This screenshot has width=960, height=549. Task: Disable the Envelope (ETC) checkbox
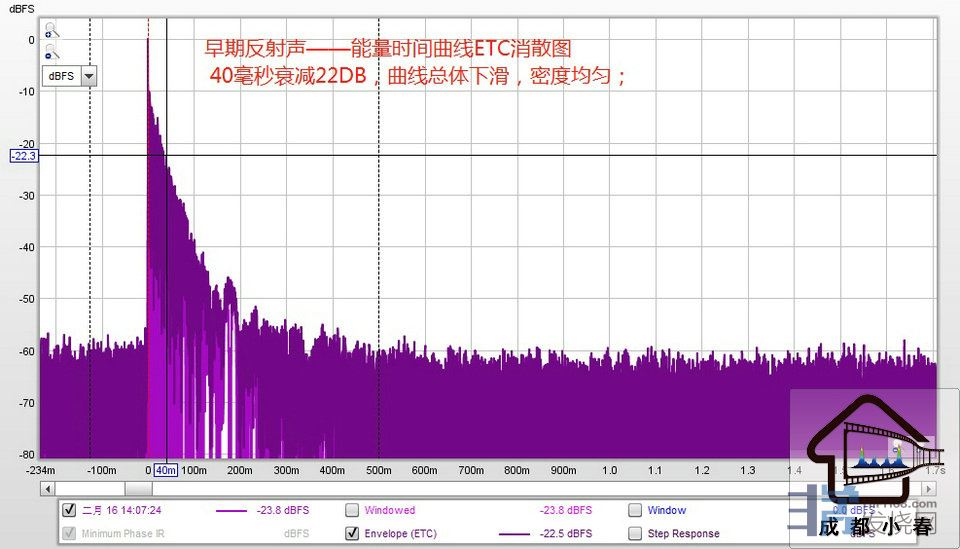[352, 534]
